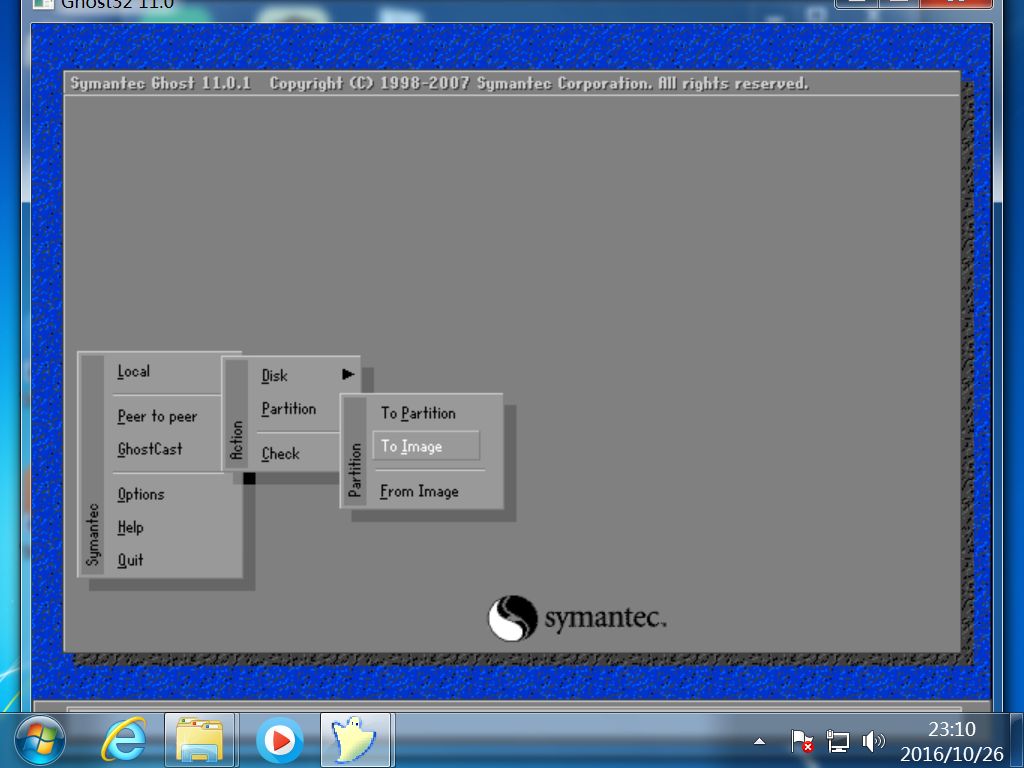Open Help from the Ghost menu
The image size is (1024, 768).
(130, 527)
